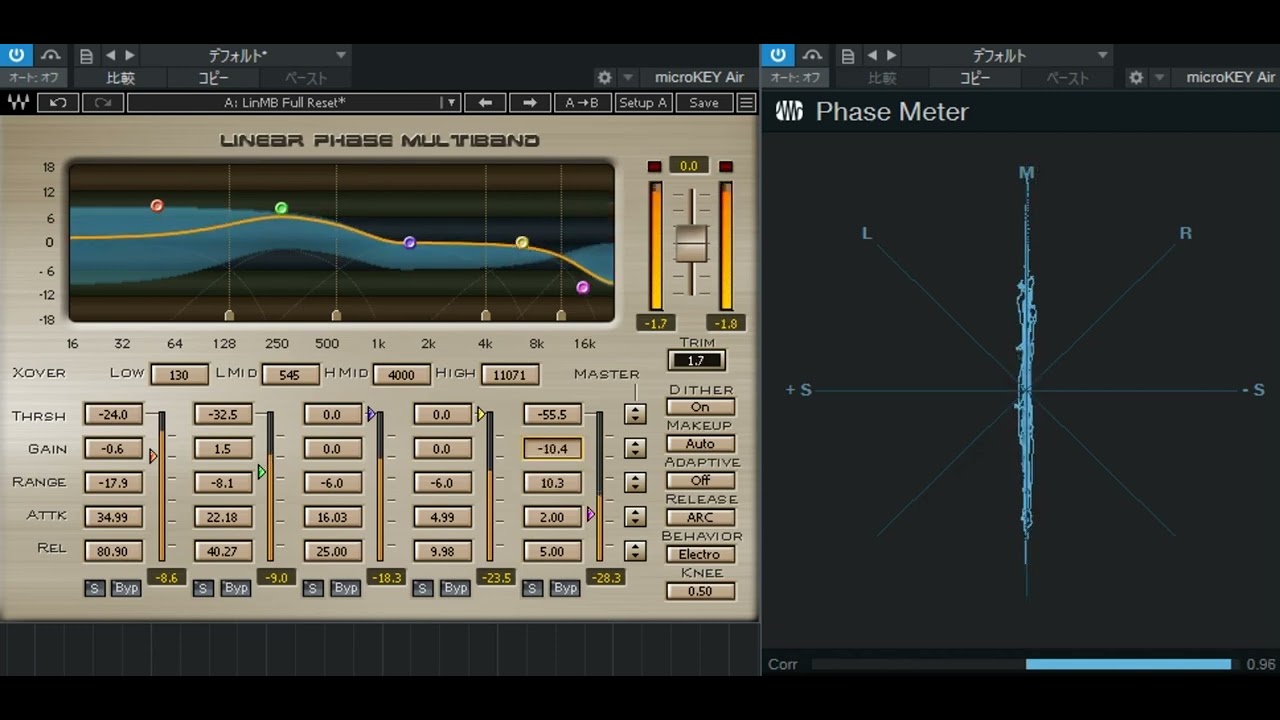1280x720 pixels.
Task: Click magenta top band node on graph
Action: (583, 287)
